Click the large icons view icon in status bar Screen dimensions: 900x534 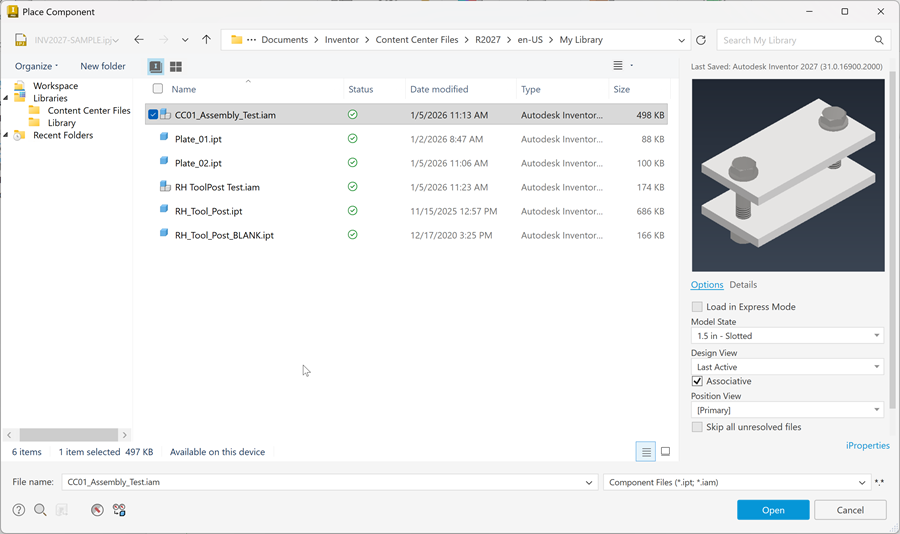(x=666, y=452)
